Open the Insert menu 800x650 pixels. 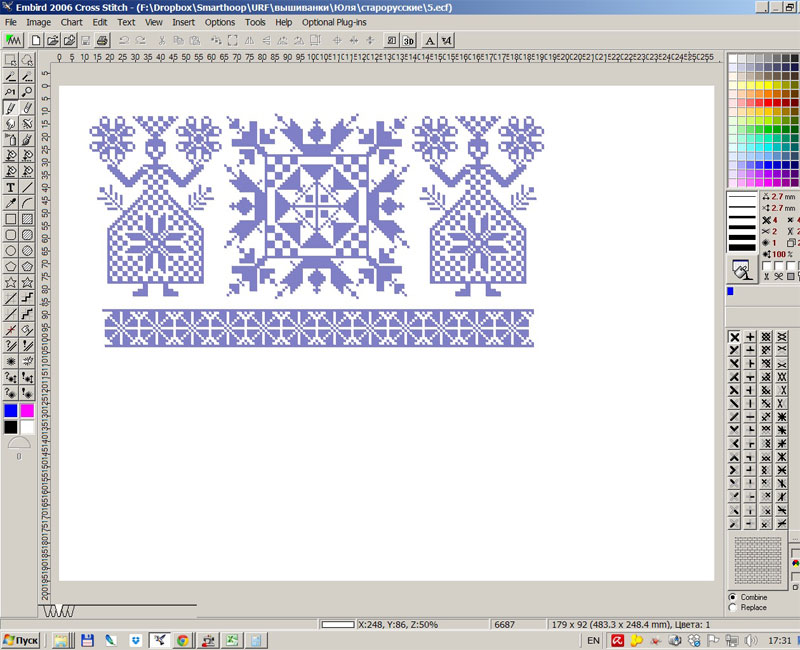tap(183, 22)
